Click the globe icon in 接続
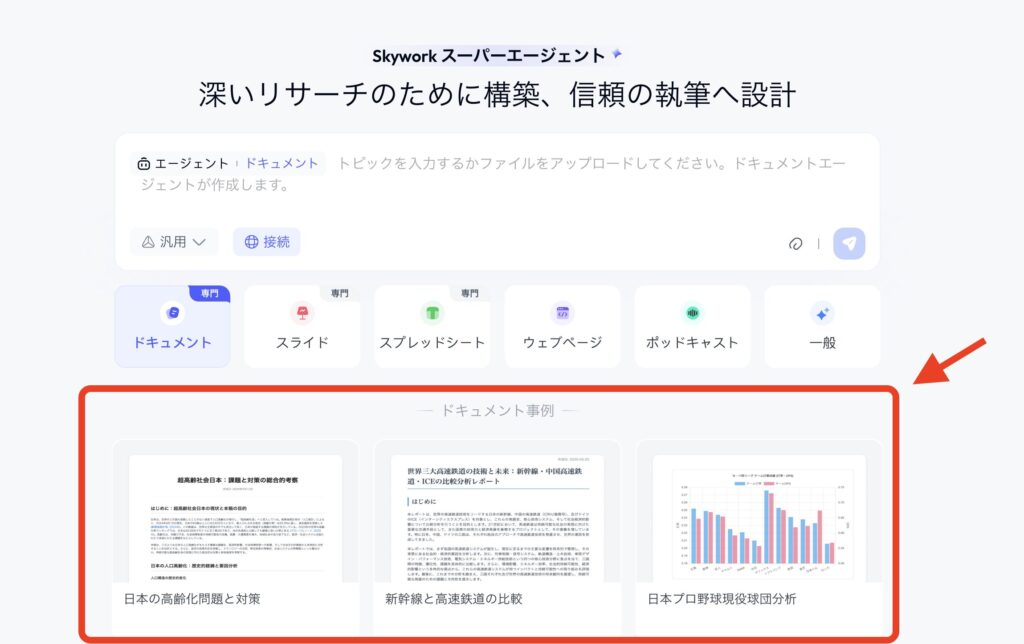Image resolution: width=1024 pixels, height=644 pixels. point(251,242)
